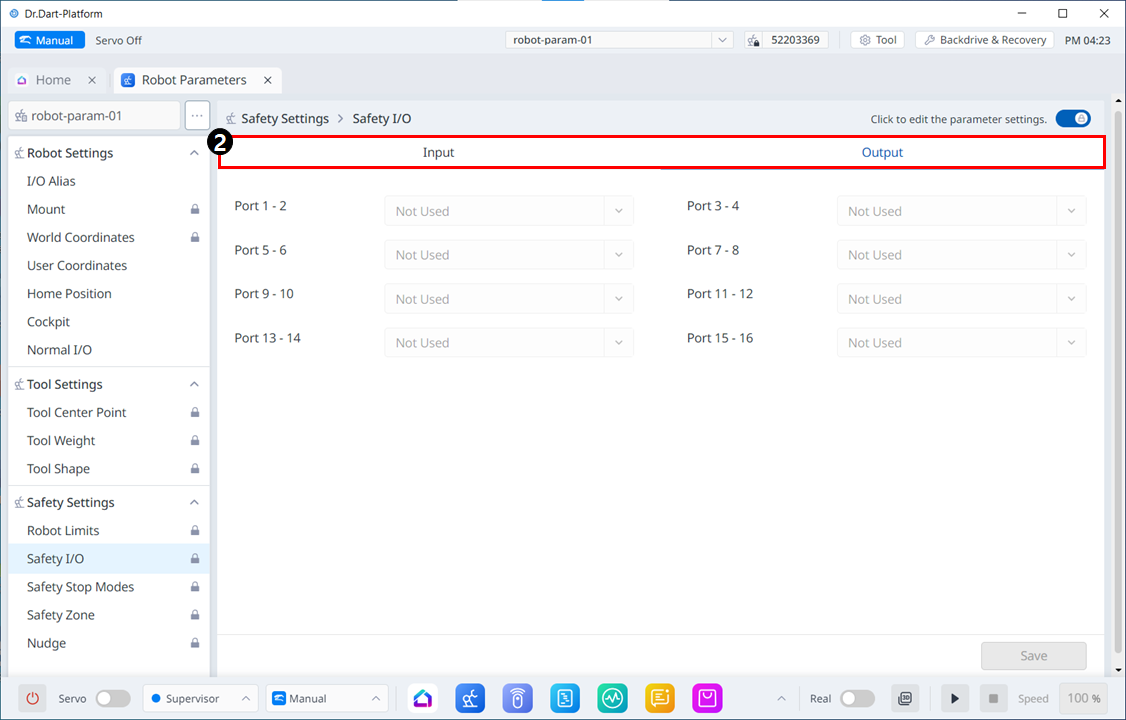
Task: Open the Home module icon in bottom dock
Action: [422, 698]
